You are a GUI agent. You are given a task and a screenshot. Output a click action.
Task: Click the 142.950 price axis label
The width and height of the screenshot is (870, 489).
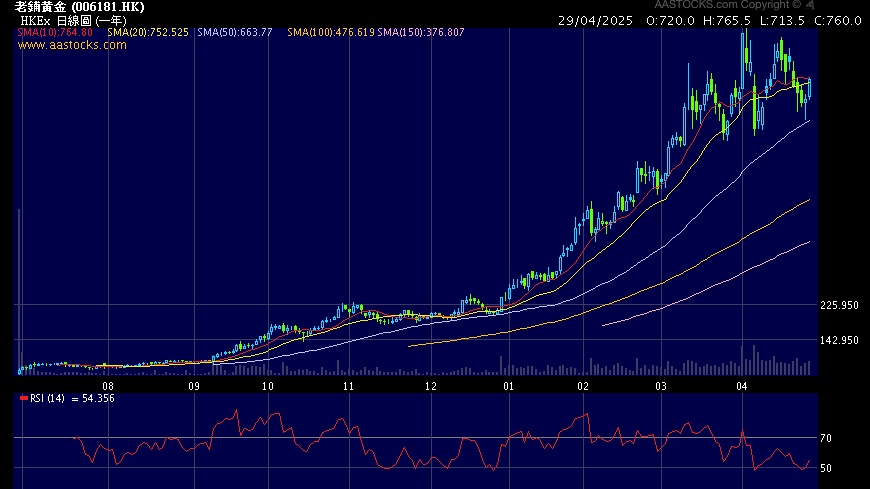839,341
